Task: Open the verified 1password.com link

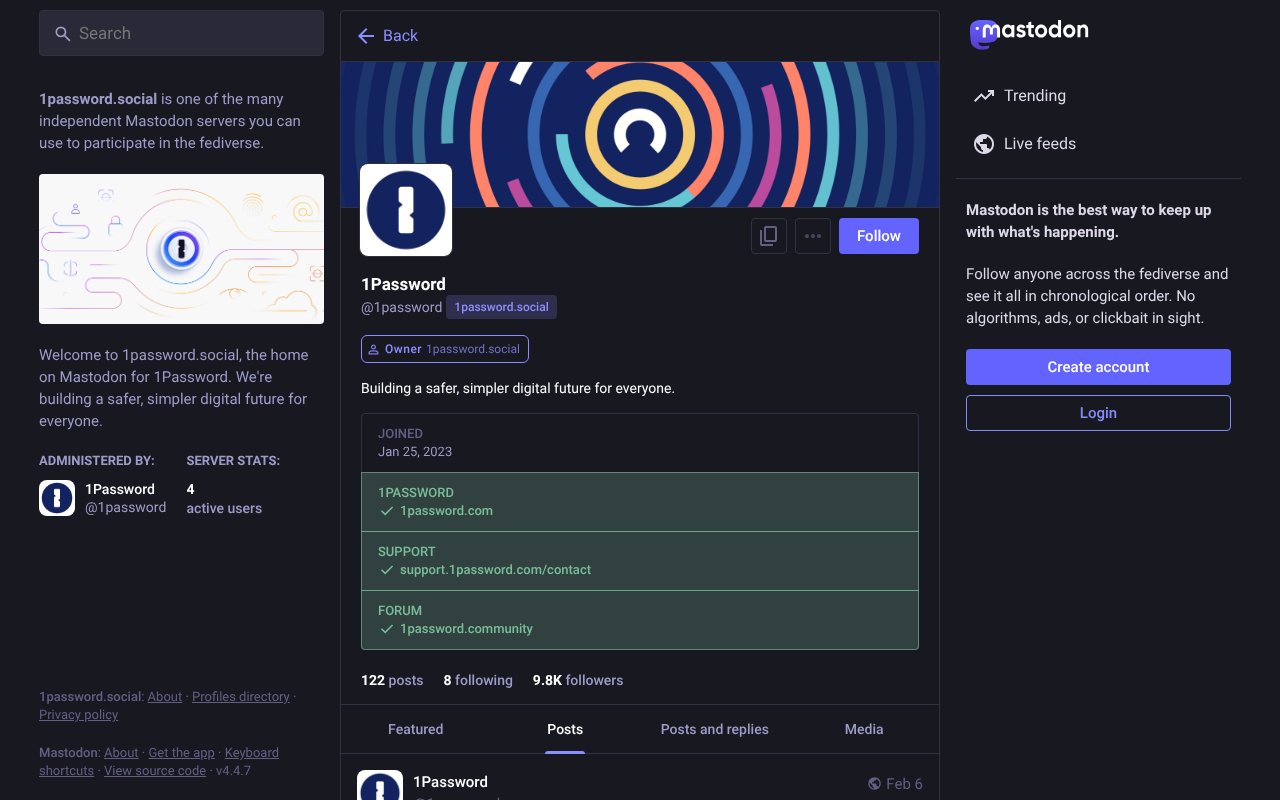Action: (447, 510)
